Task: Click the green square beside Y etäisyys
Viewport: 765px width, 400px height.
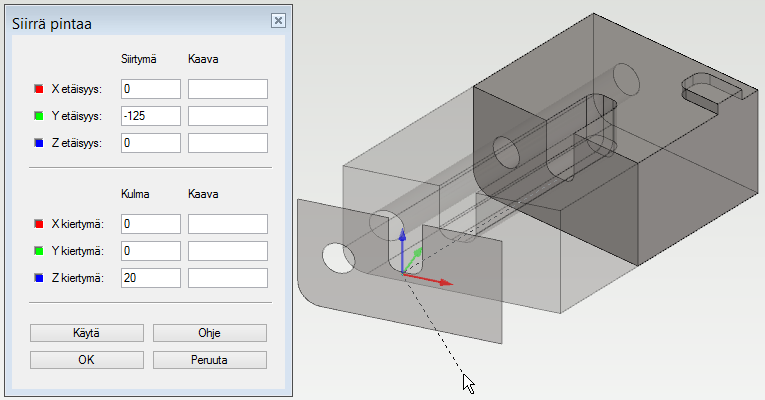Action: [x=39, y=116]
